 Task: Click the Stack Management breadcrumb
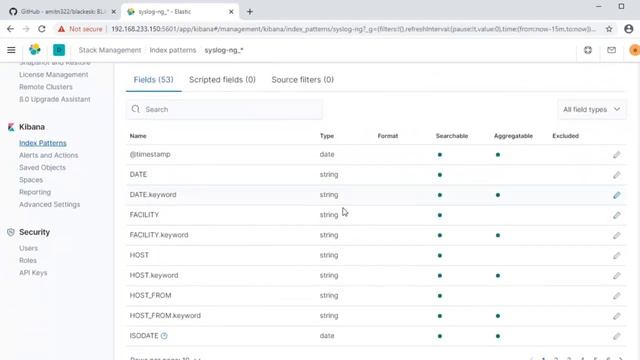pyautogui.click(x=109, y=50)
